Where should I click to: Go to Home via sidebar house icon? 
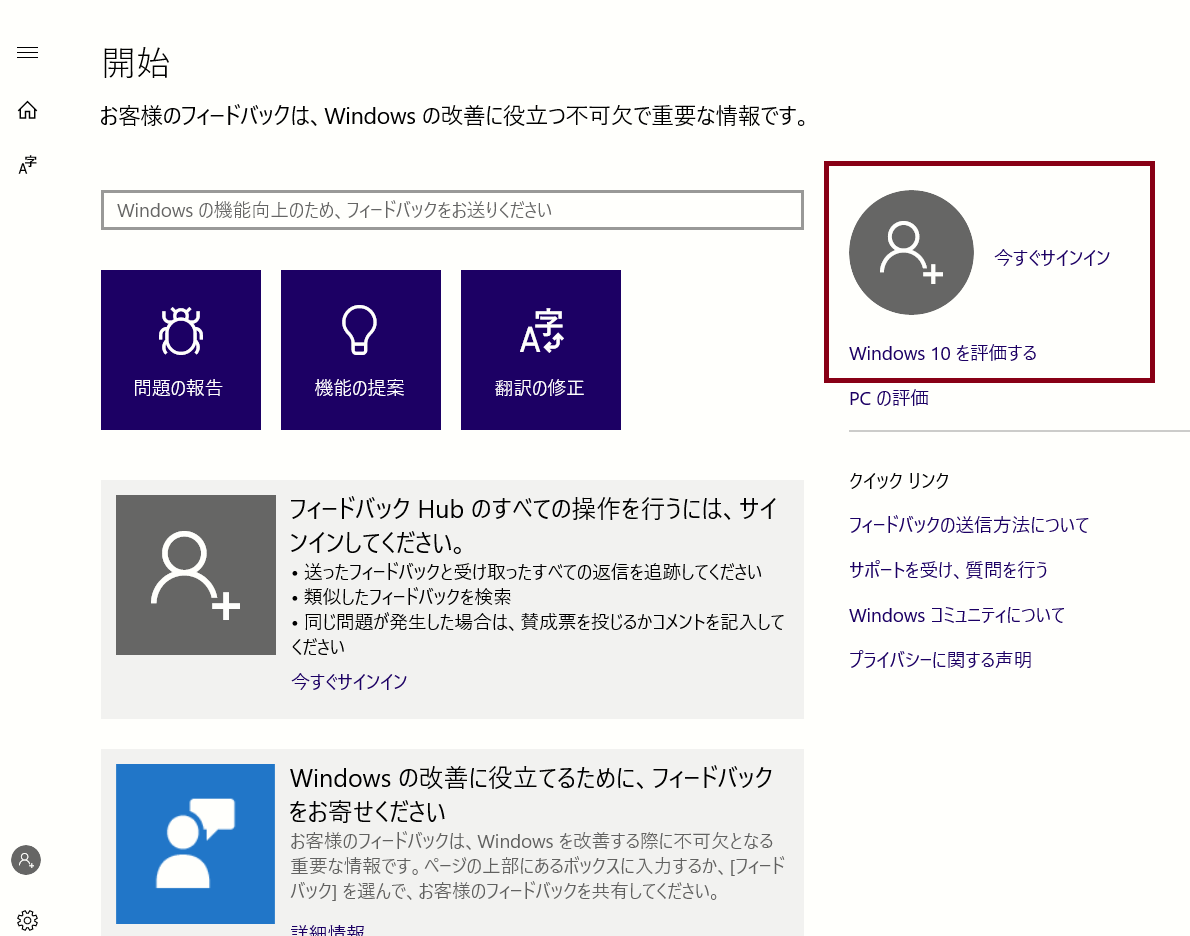27,110
